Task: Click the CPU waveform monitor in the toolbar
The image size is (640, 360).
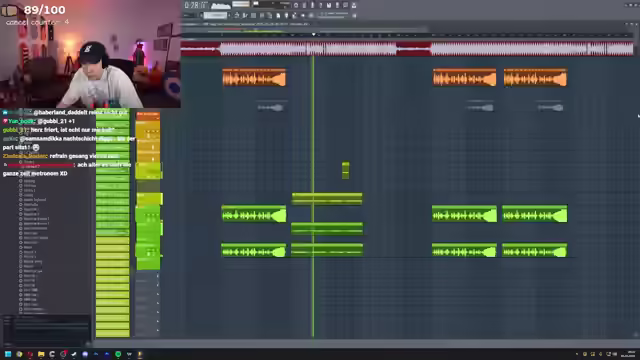Action: tap(221, 5)
